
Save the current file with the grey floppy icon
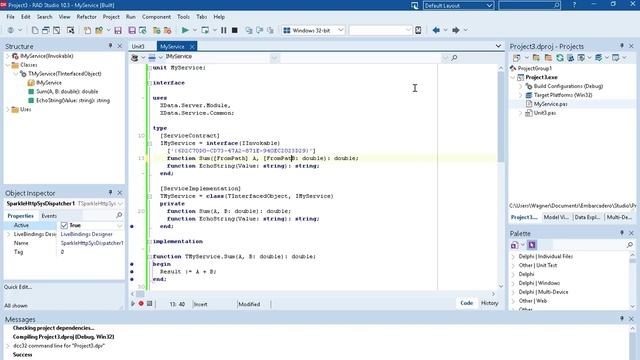(118, 30)
